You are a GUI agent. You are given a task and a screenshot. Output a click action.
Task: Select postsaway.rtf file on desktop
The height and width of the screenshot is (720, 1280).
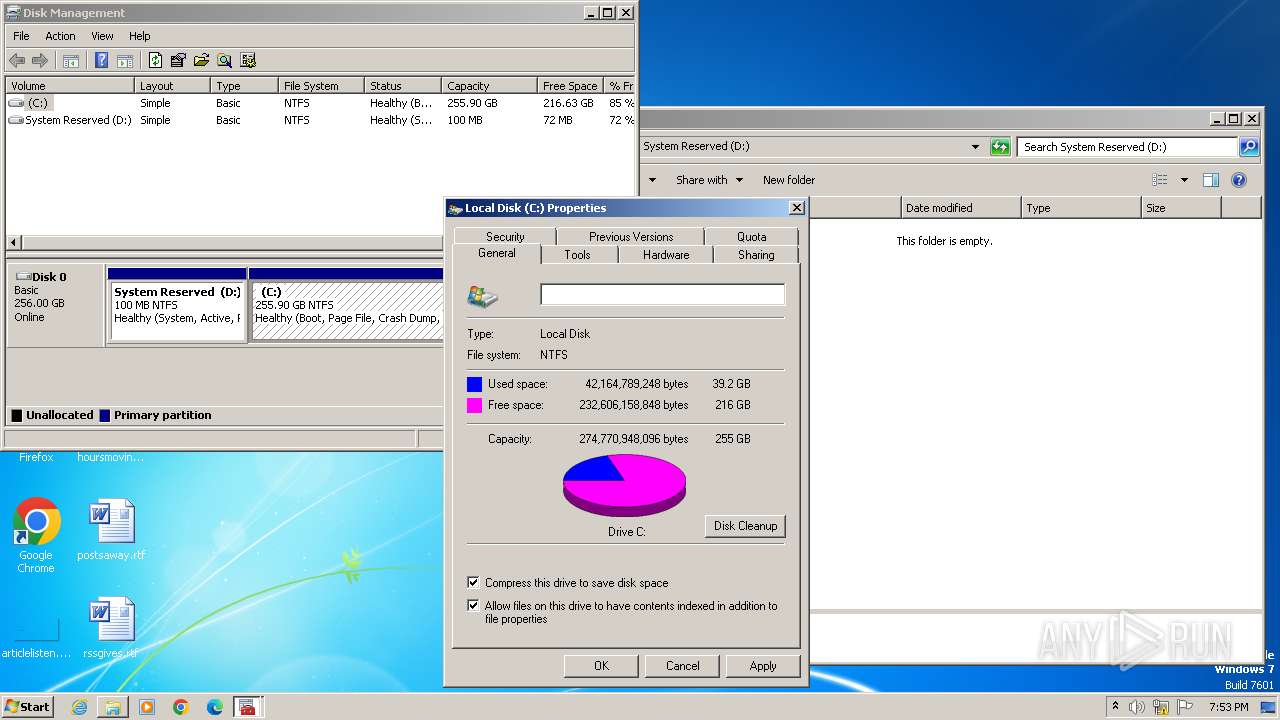[x=111, y=530]
